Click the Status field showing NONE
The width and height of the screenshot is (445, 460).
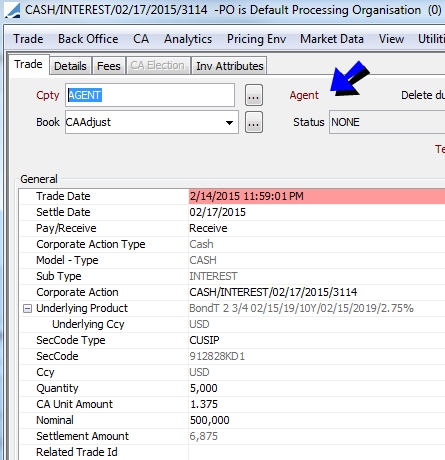387,122
